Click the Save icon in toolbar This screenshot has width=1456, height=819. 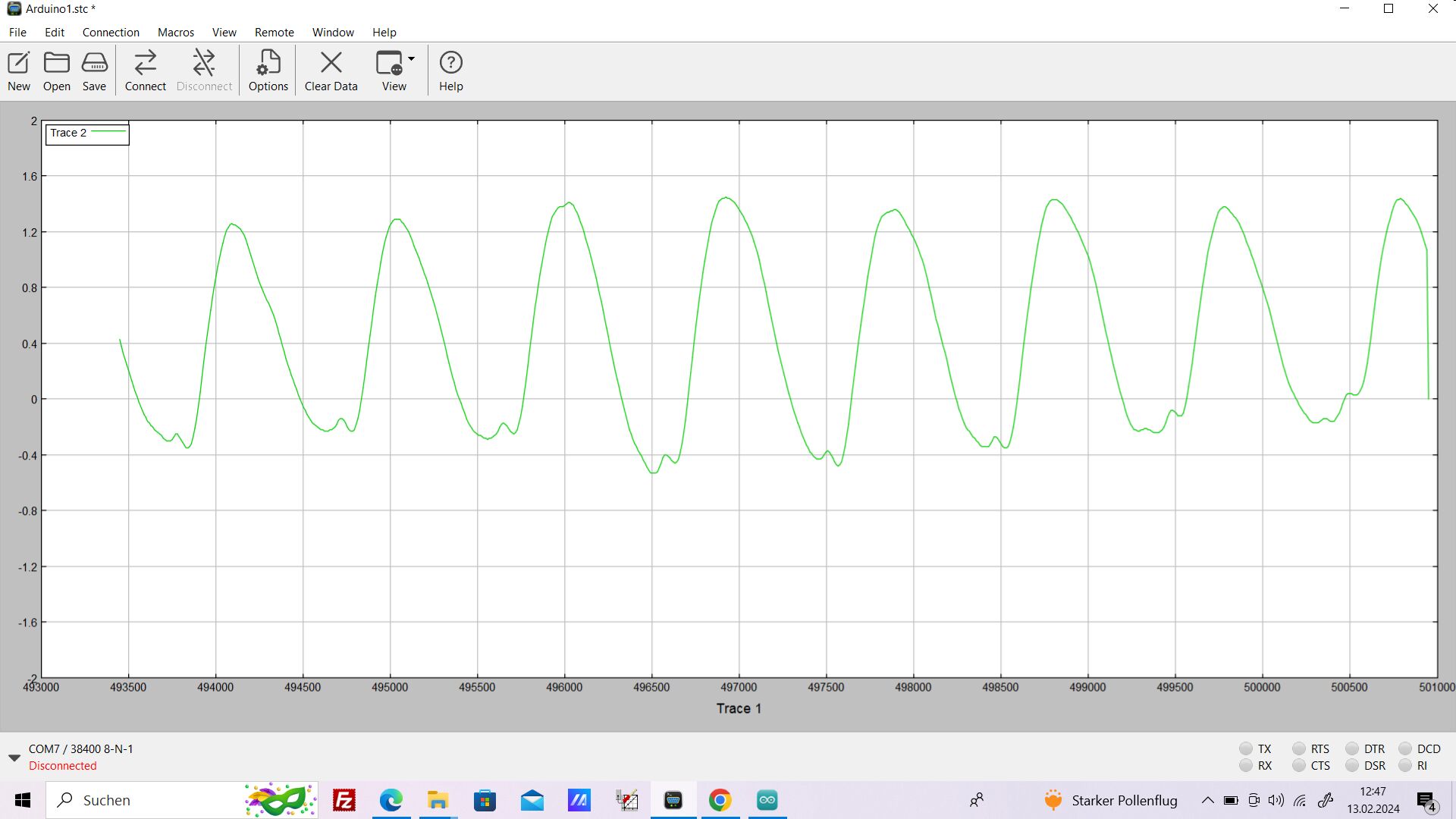pos(94,64)
